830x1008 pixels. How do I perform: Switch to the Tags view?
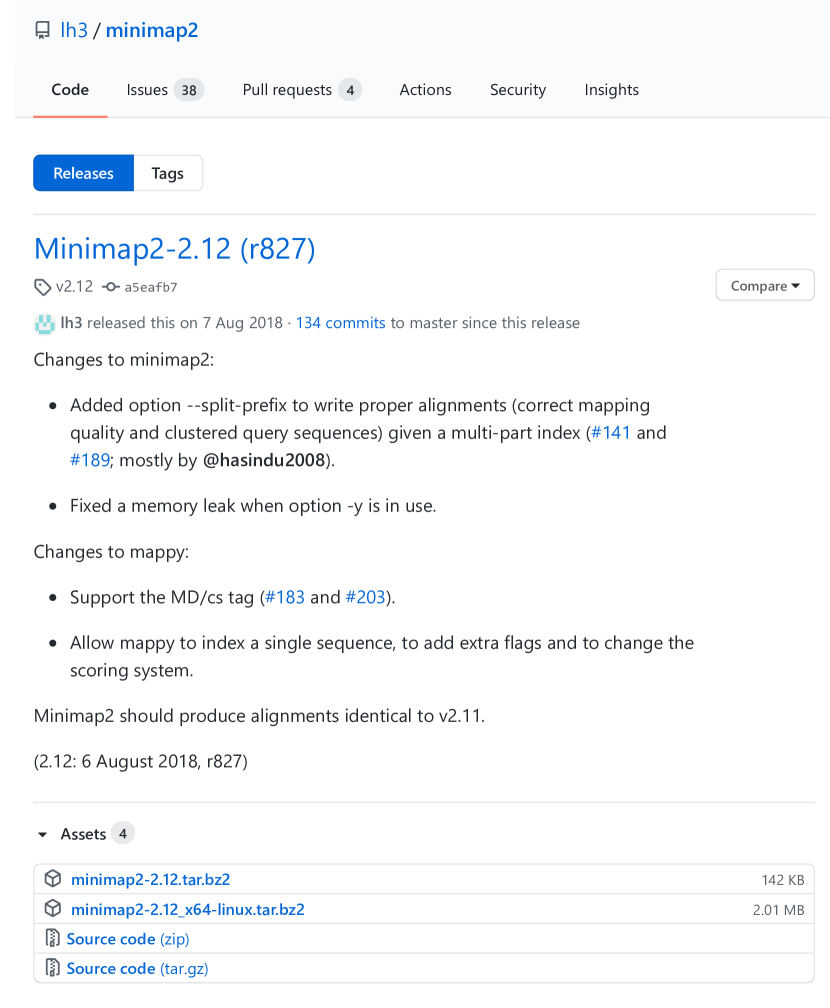pyautogui.click(x=168, y=173)
